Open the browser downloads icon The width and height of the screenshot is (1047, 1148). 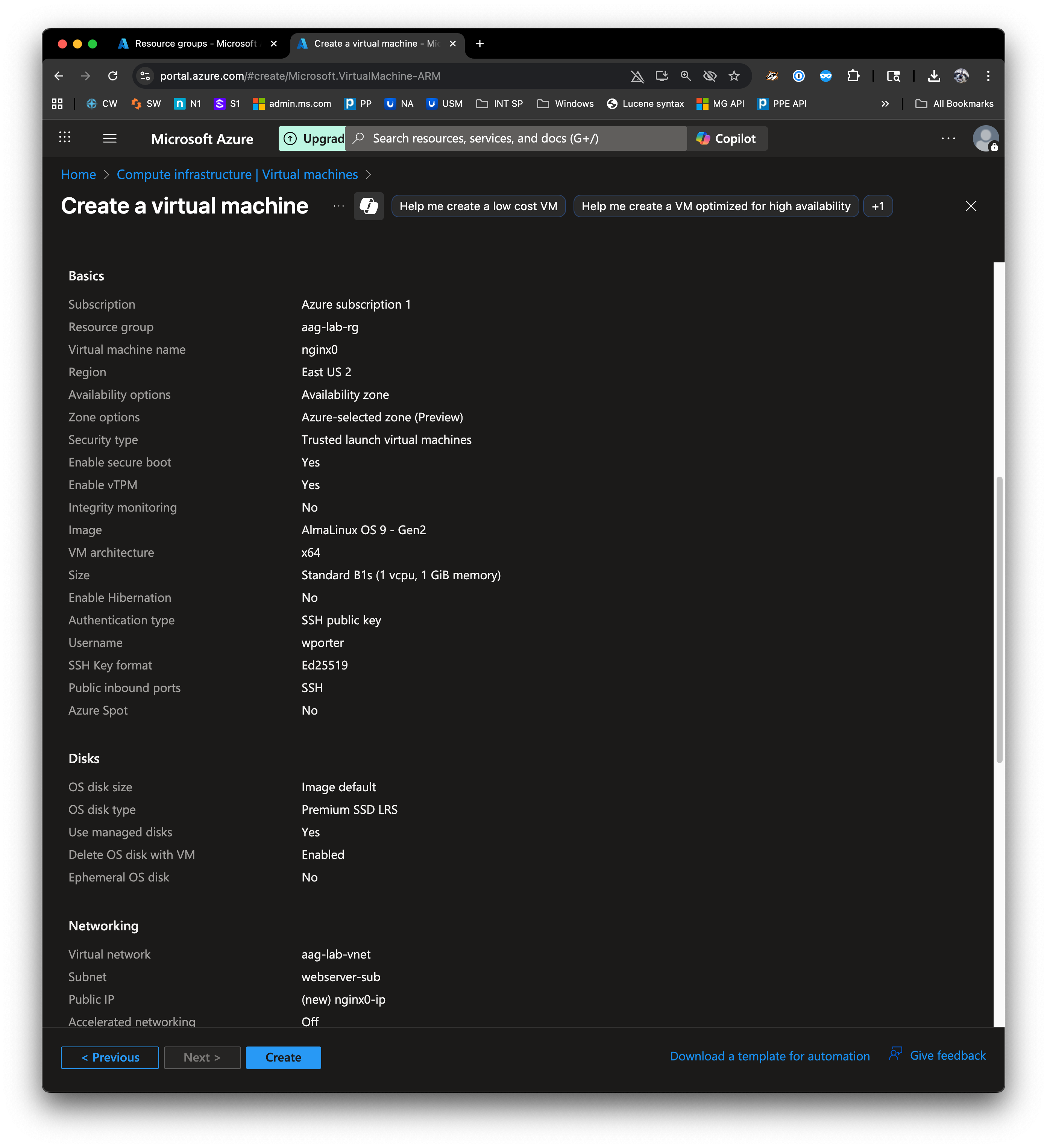(934, 76)
